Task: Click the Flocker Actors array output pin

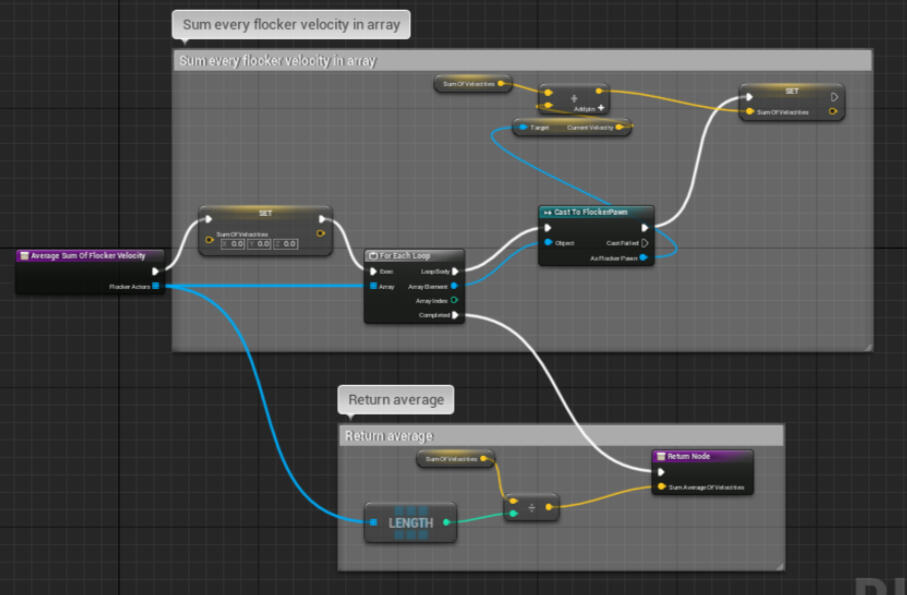Action: pos(157,287)
